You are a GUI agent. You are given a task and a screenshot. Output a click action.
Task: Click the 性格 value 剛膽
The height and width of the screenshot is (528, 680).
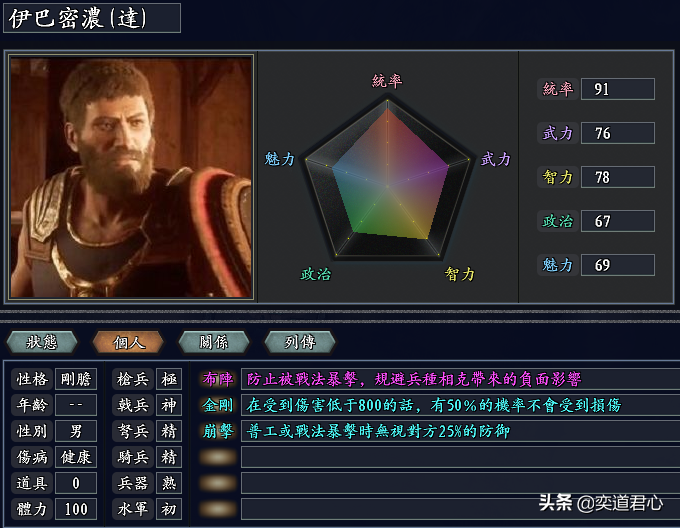[x=76, y=379]
